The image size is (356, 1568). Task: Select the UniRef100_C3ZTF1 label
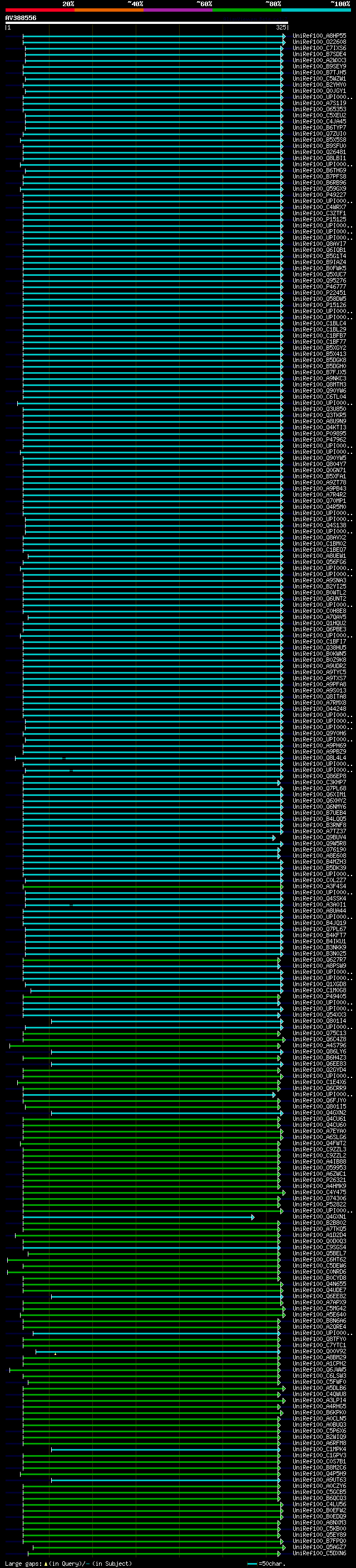[319, 213]
